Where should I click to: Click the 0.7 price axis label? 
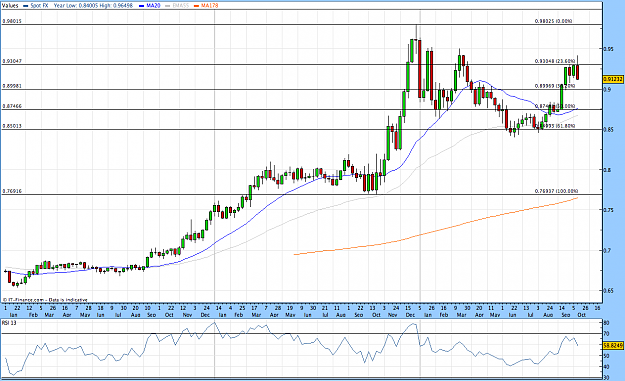point(607,250)
